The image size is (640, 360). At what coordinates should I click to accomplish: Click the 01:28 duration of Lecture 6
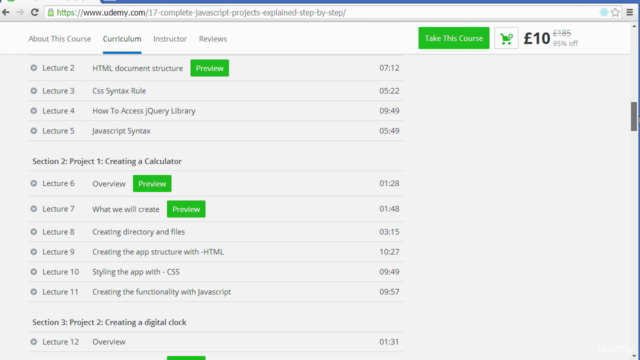(x=389, y=183)
